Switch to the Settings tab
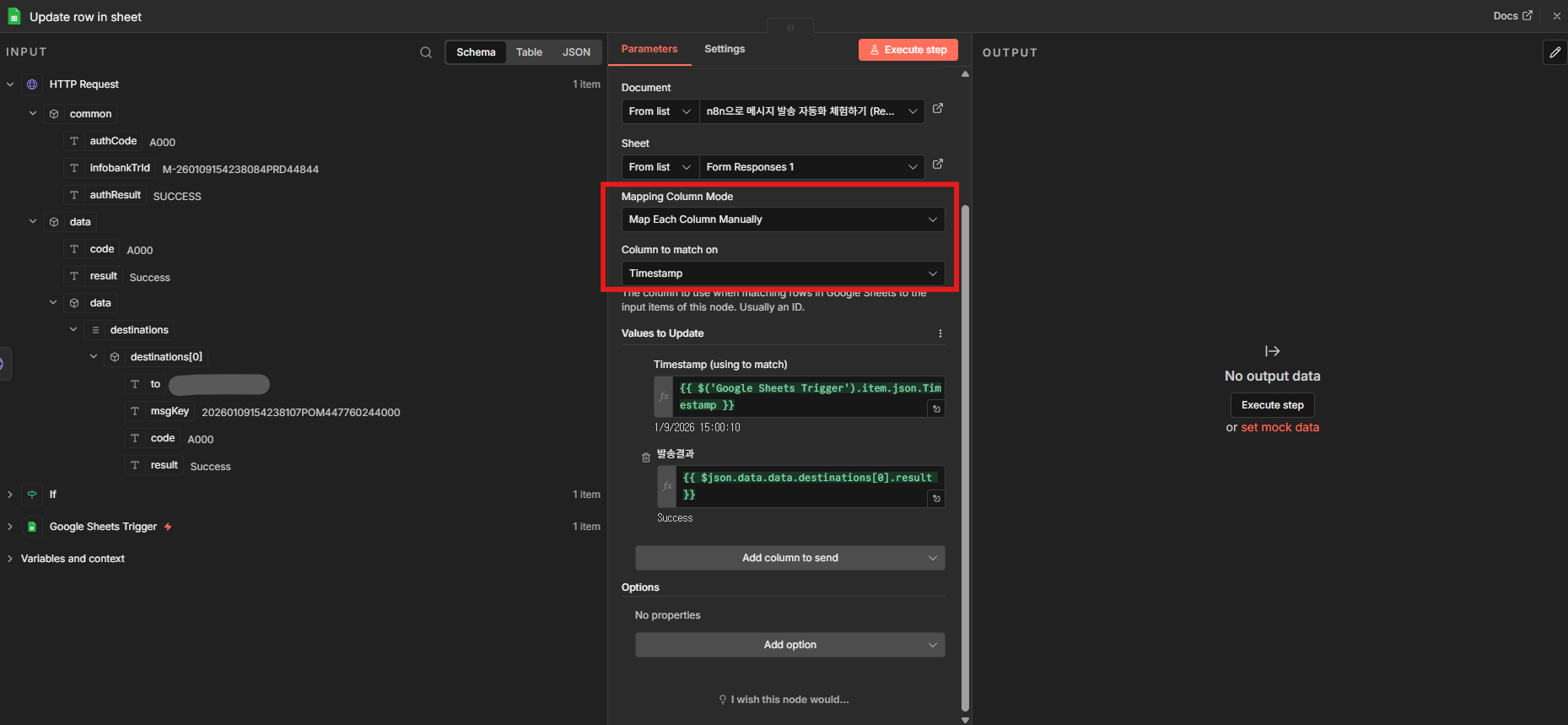 tap(724, 49)
